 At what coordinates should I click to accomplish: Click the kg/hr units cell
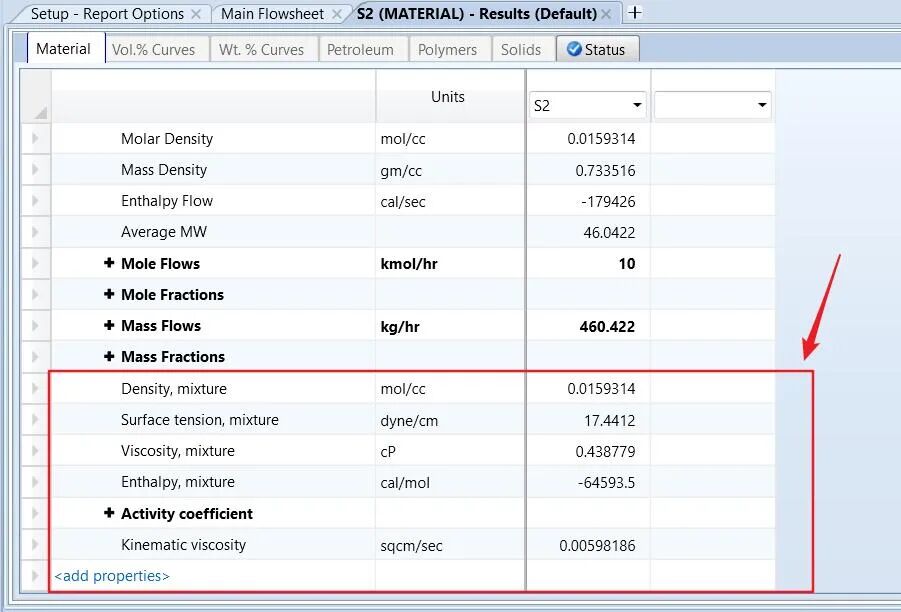(x=450, y=326)
